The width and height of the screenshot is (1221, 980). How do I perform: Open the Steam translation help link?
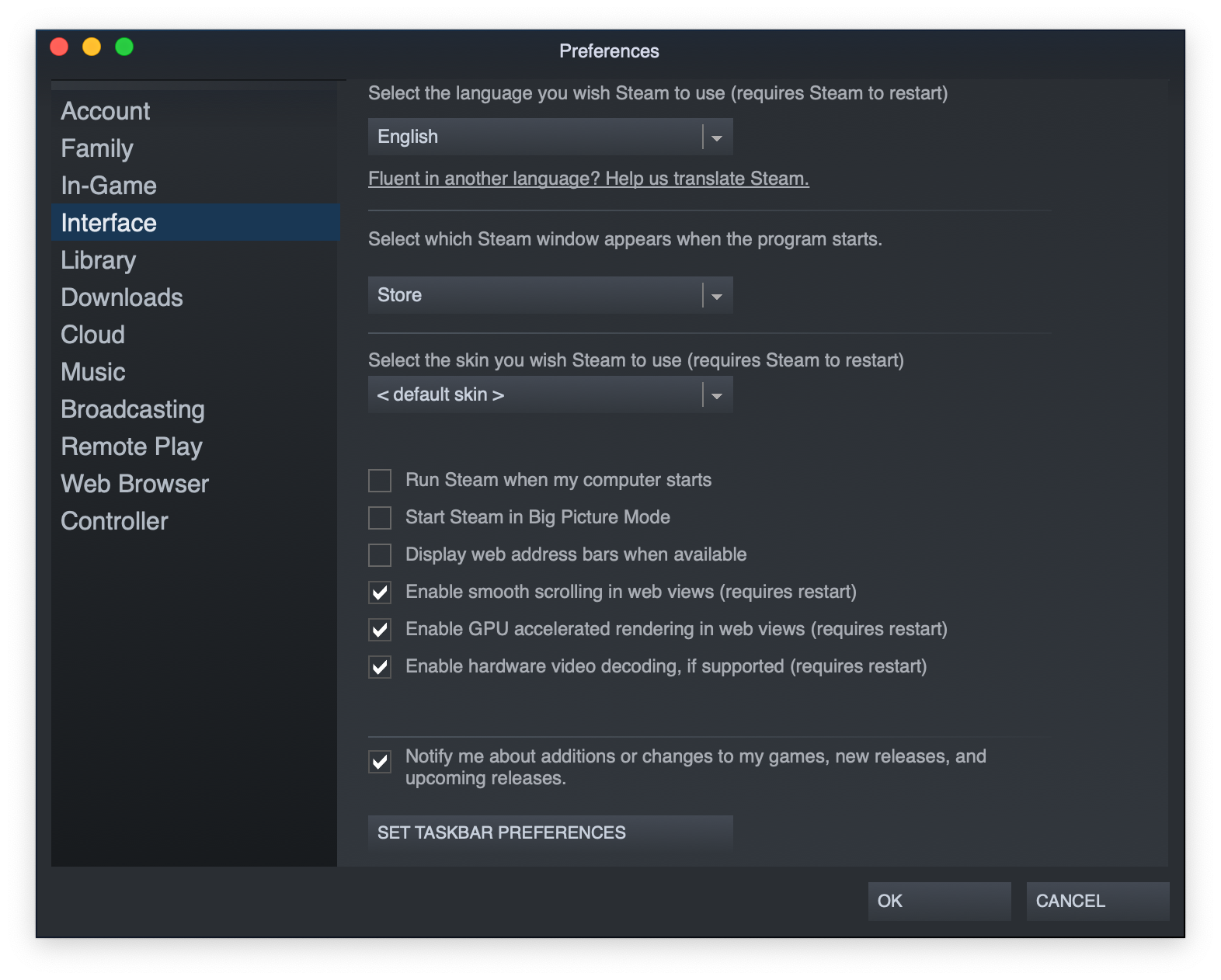[x=587, y=179]
